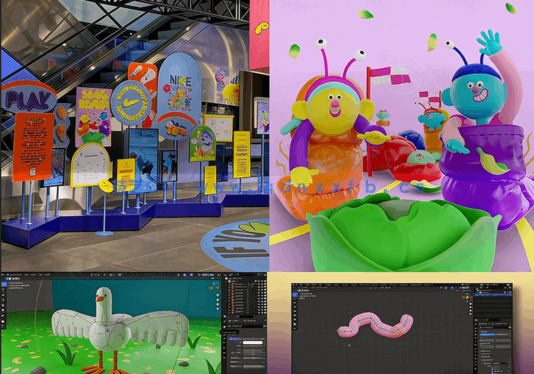Select the Select Box tool in duck Blender window

[4, 284]
